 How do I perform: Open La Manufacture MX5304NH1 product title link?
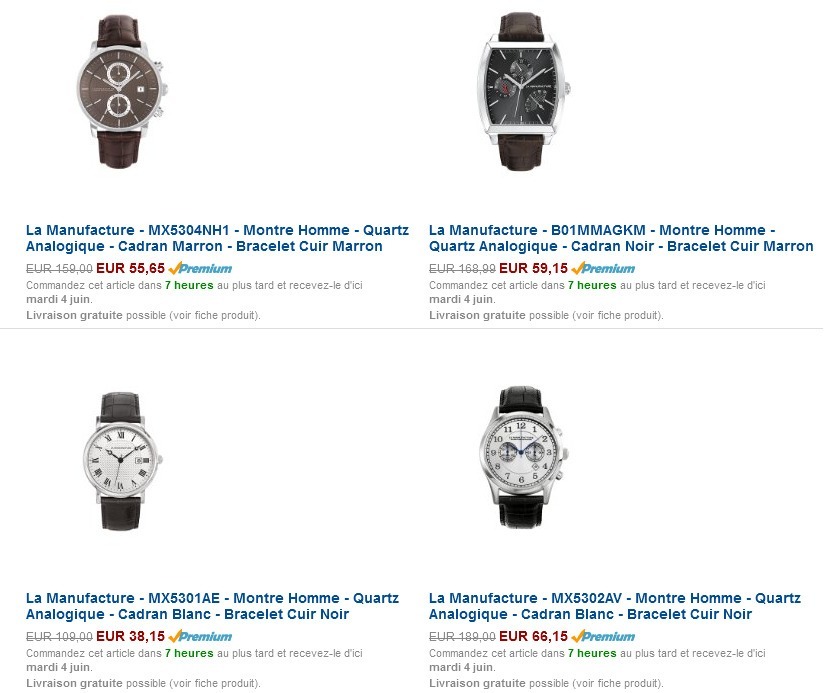click(x=217, y=238)
